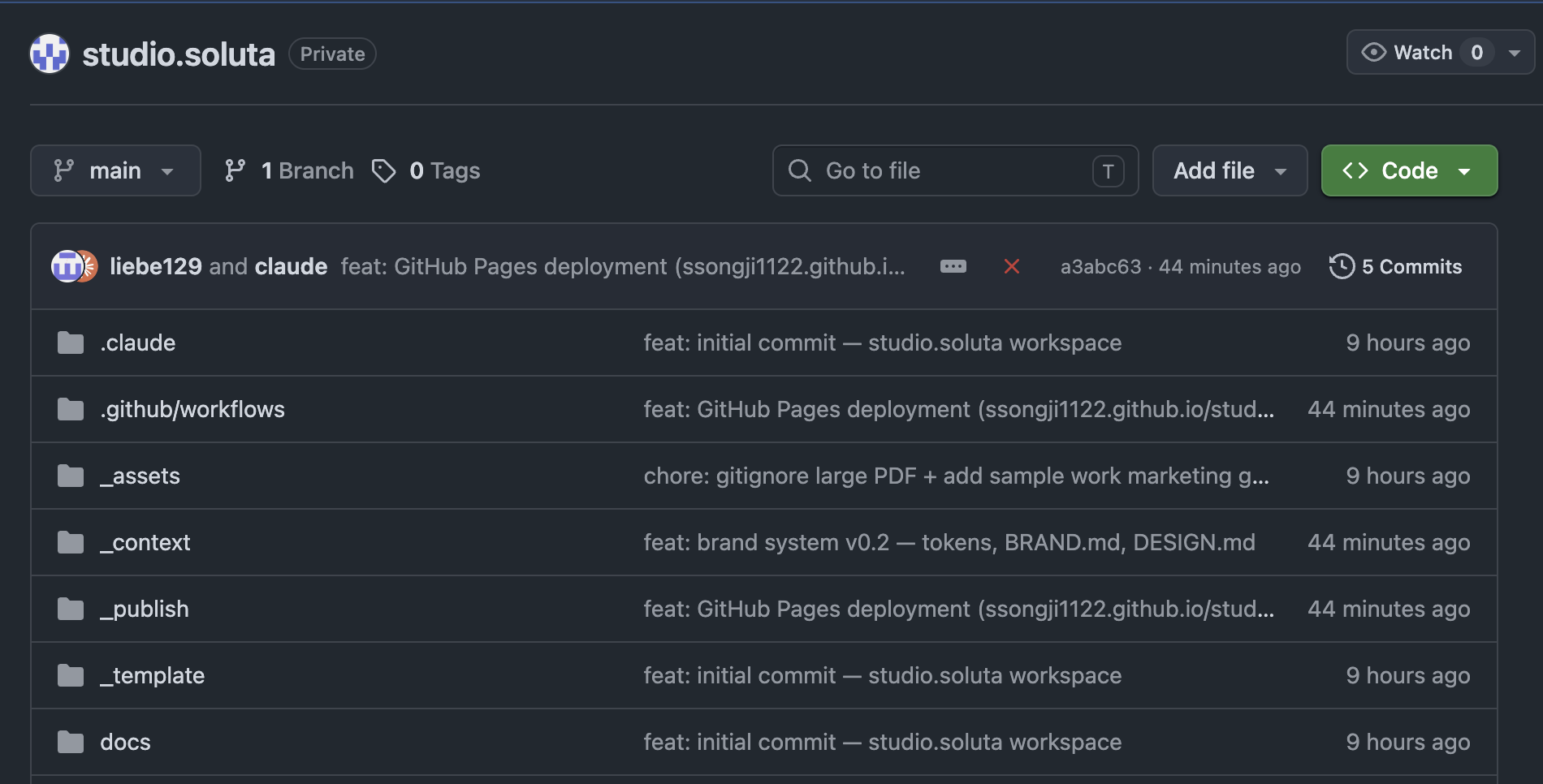This screenshot has width=1543, height=784.
Task: Click the T keyboard shortcut hint
Action: (x=1109, y=171)
